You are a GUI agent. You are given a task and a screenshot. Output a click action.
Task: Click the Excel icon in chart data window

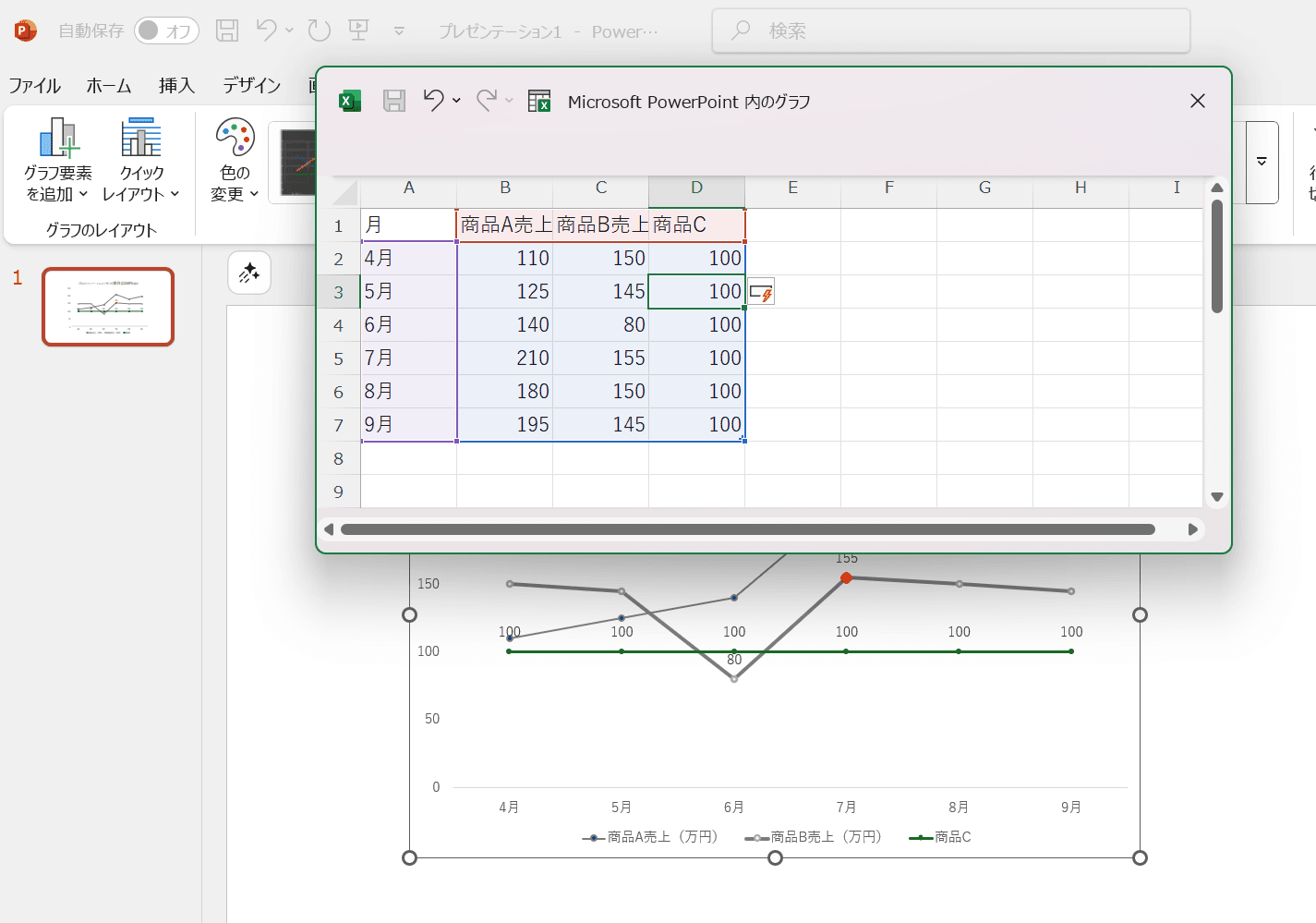350,101
